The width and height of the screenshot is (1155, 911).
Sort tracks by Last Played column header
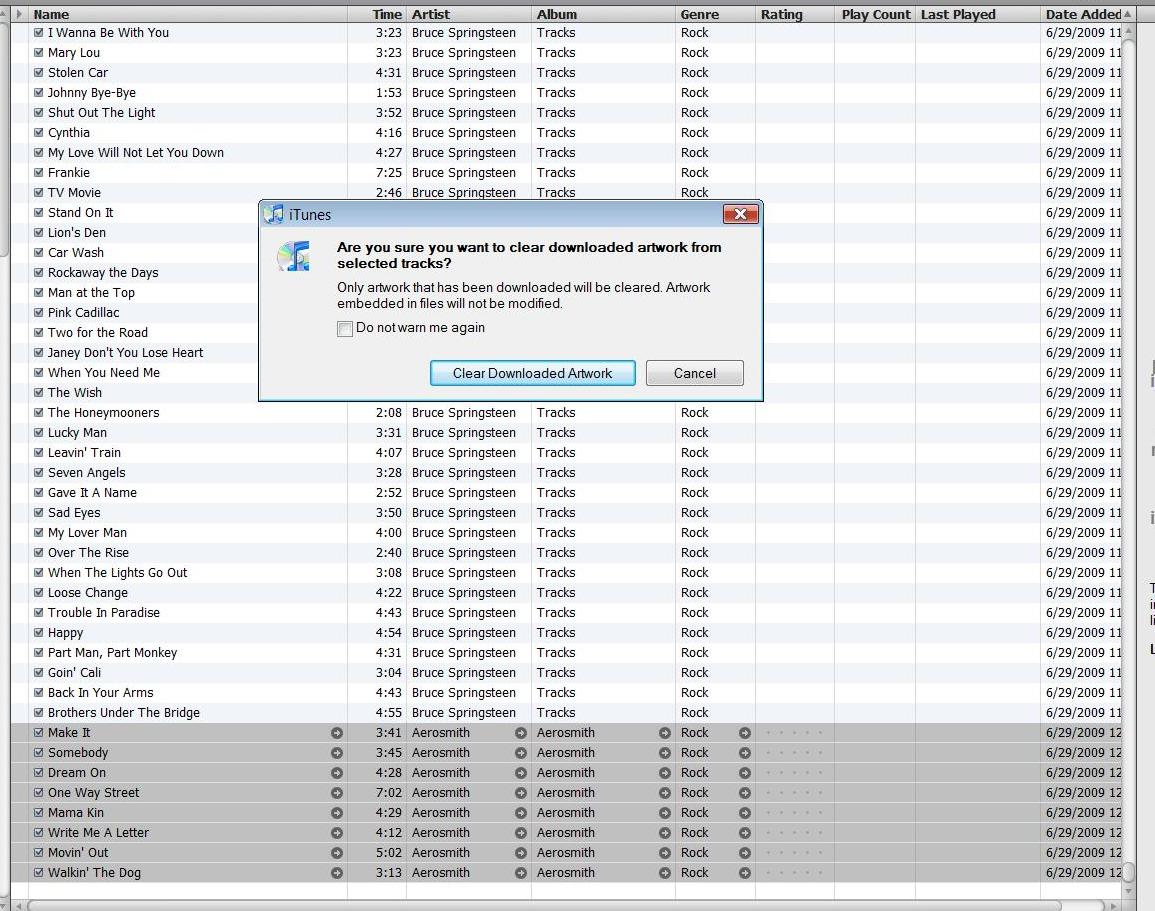(x=978, y=14)
